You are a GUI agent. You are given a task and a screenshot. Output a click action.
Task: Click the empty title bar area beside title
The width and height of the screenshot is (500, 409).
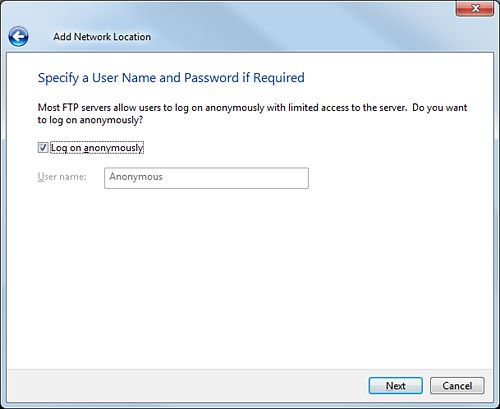pyautogui.click(x=300, y=33)
